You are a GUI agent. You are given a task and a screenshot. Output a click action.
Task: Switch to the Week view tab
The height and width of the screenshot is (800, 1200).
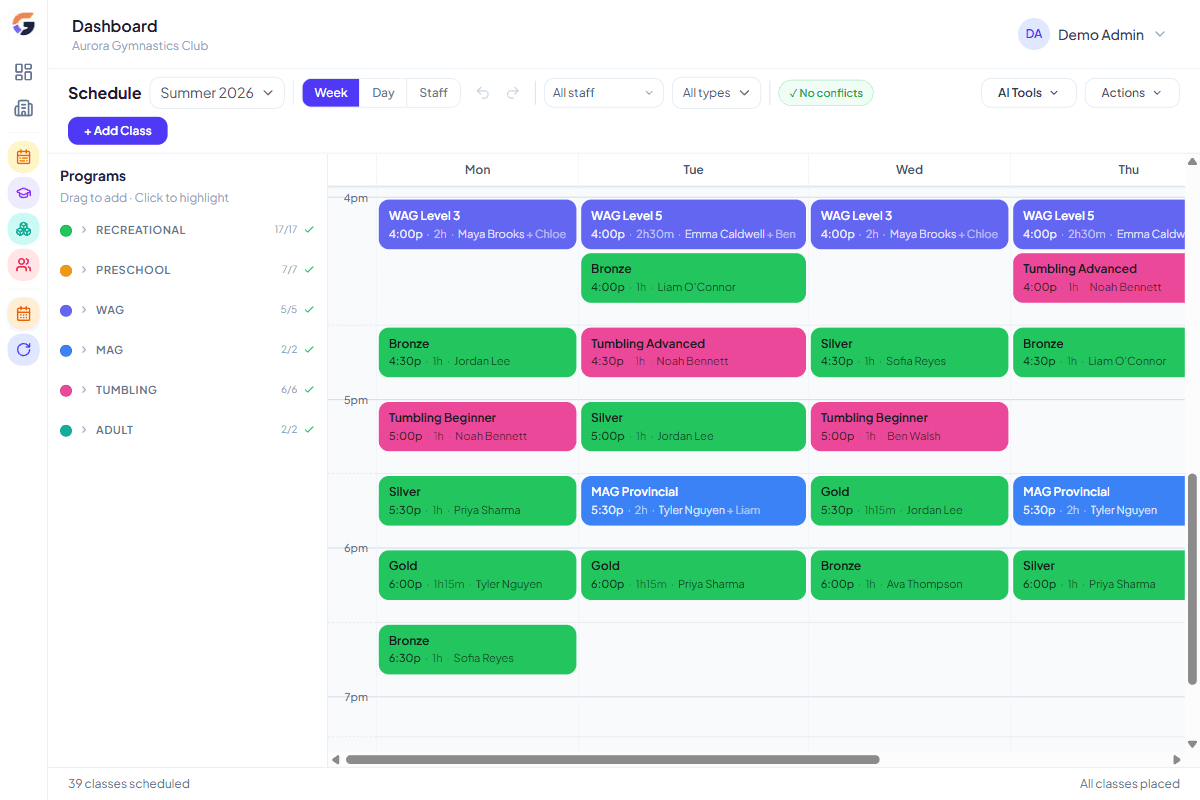pos(331,93)
